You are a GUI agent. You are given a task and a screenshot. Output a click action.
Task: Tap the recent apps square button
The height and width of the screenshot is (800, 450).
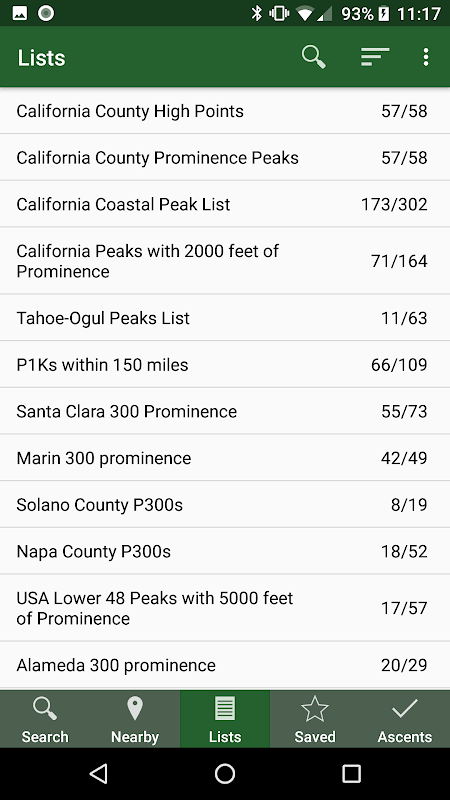(x=351, y=773)
